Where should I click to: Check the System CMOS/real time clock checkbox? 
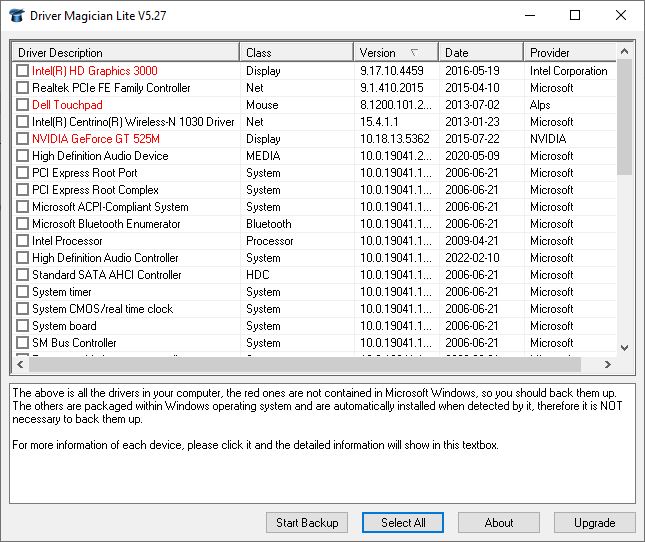tap(22, 308)
